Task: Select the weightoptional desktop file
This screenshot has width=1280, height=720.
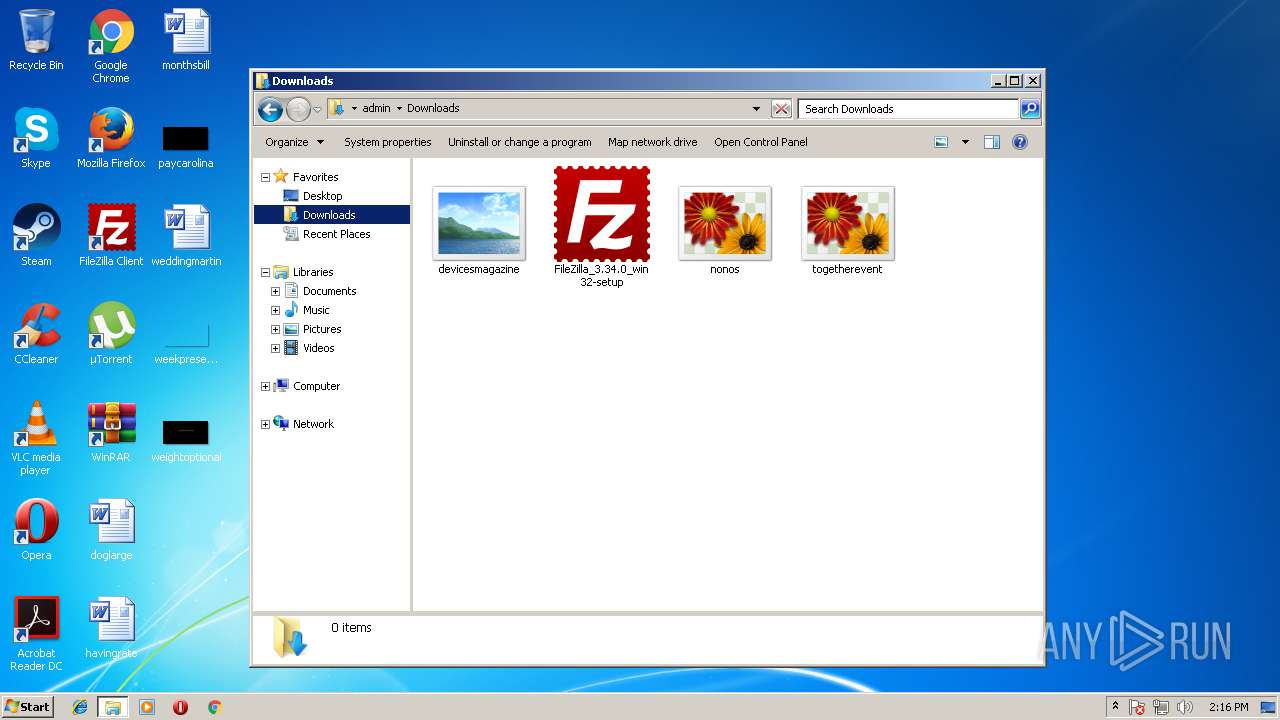Action: click(186, 440)
